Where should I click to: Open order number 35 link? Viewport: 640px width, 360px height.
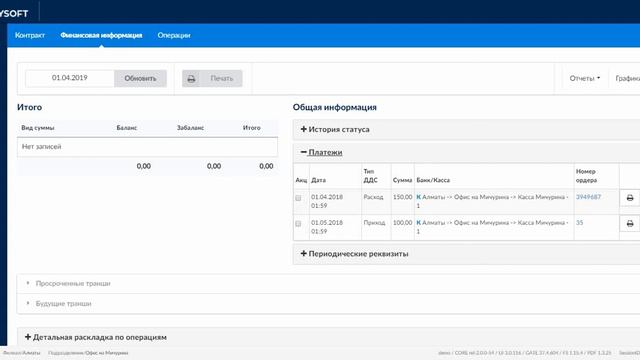pos(580,223)
